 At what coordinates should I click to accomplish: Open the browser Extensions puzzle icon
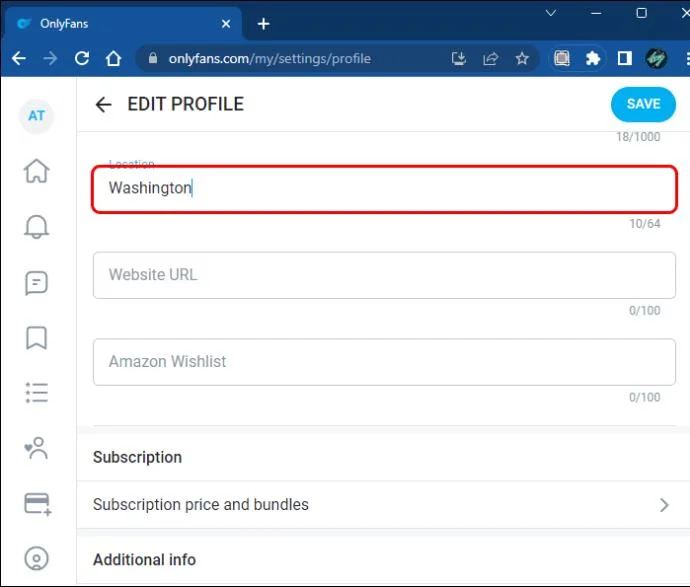pyautogui.click(x=593, y=59)
